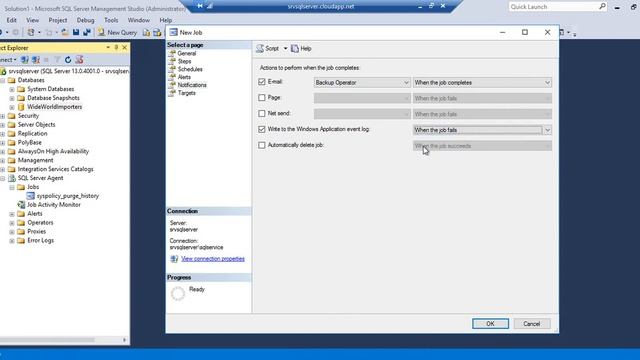The image size is (640, 360).
Task: Click the Quick Launch search field
Action: click(x=553, y=7)
